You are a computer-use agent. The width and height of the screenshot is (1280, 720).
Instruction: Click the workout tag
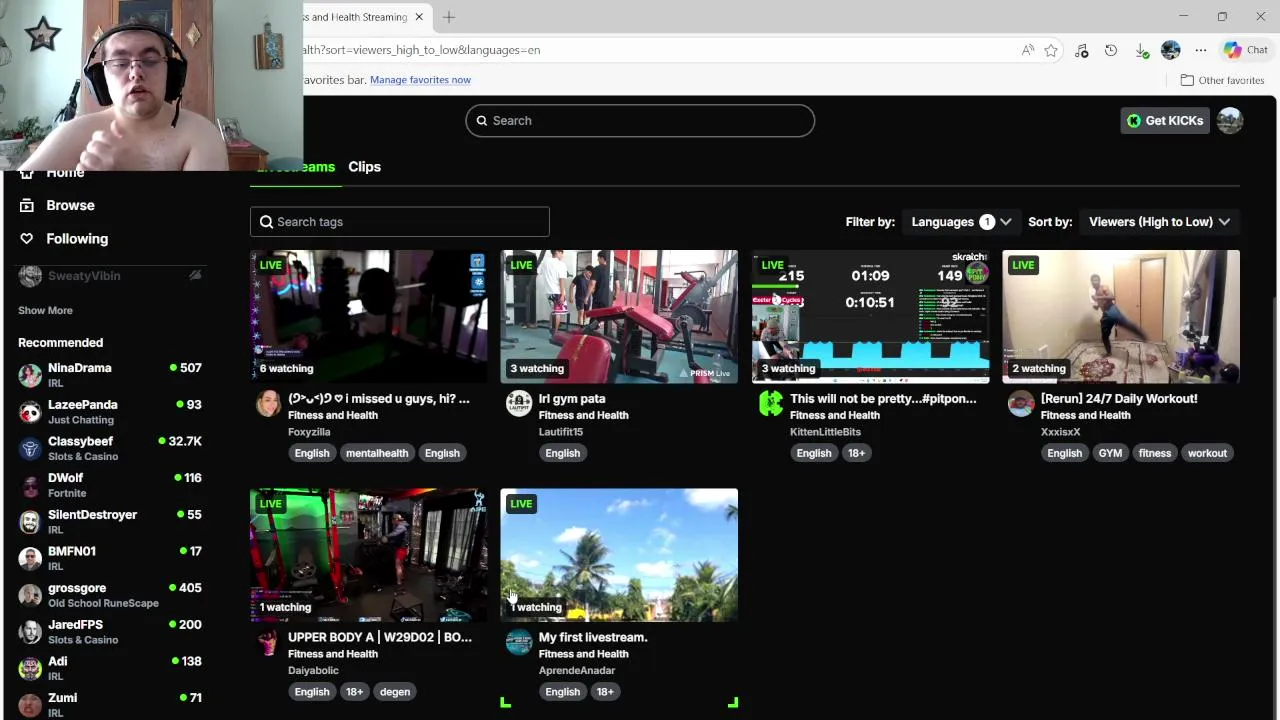(x=1207, y=453)
